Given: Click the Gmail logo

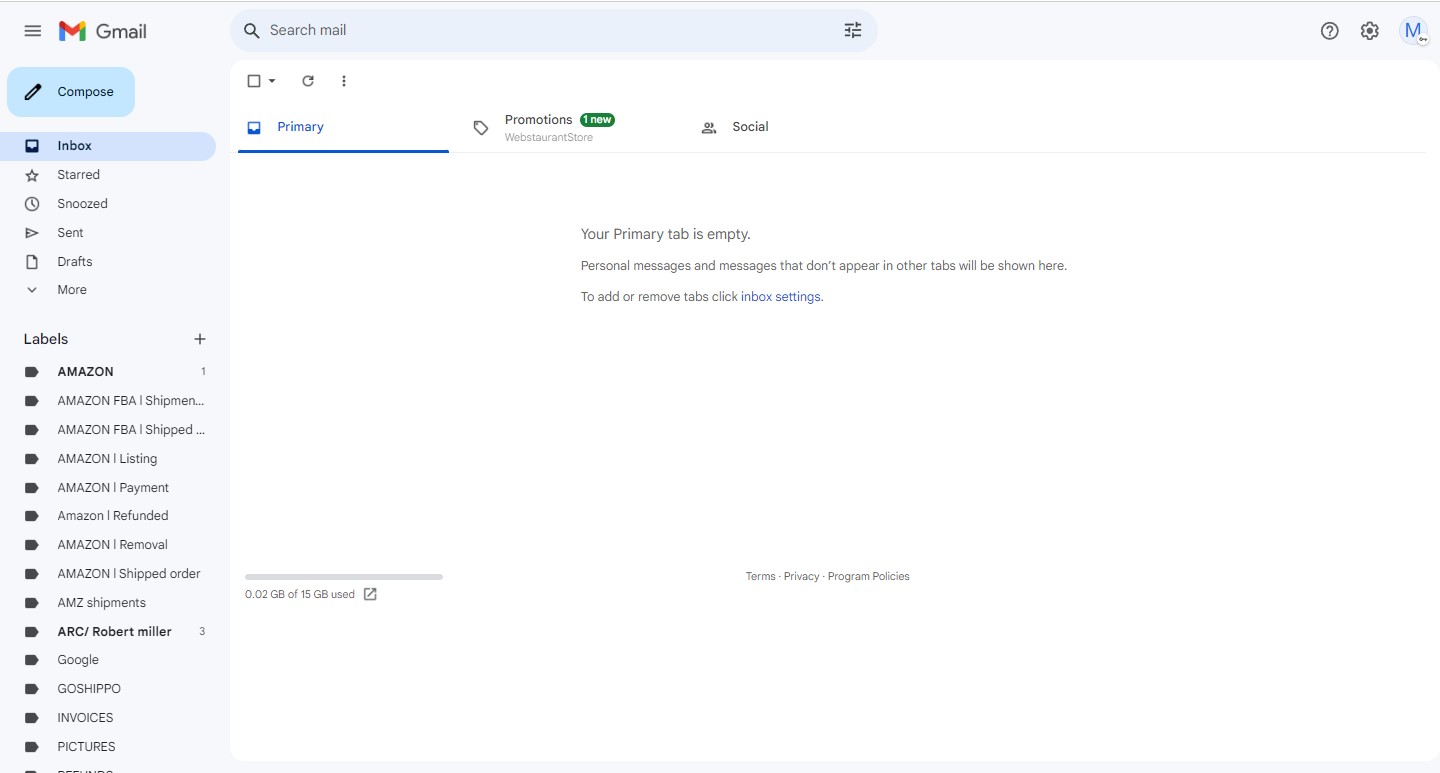Looking at the screenshot, I should tap(103, 31).
